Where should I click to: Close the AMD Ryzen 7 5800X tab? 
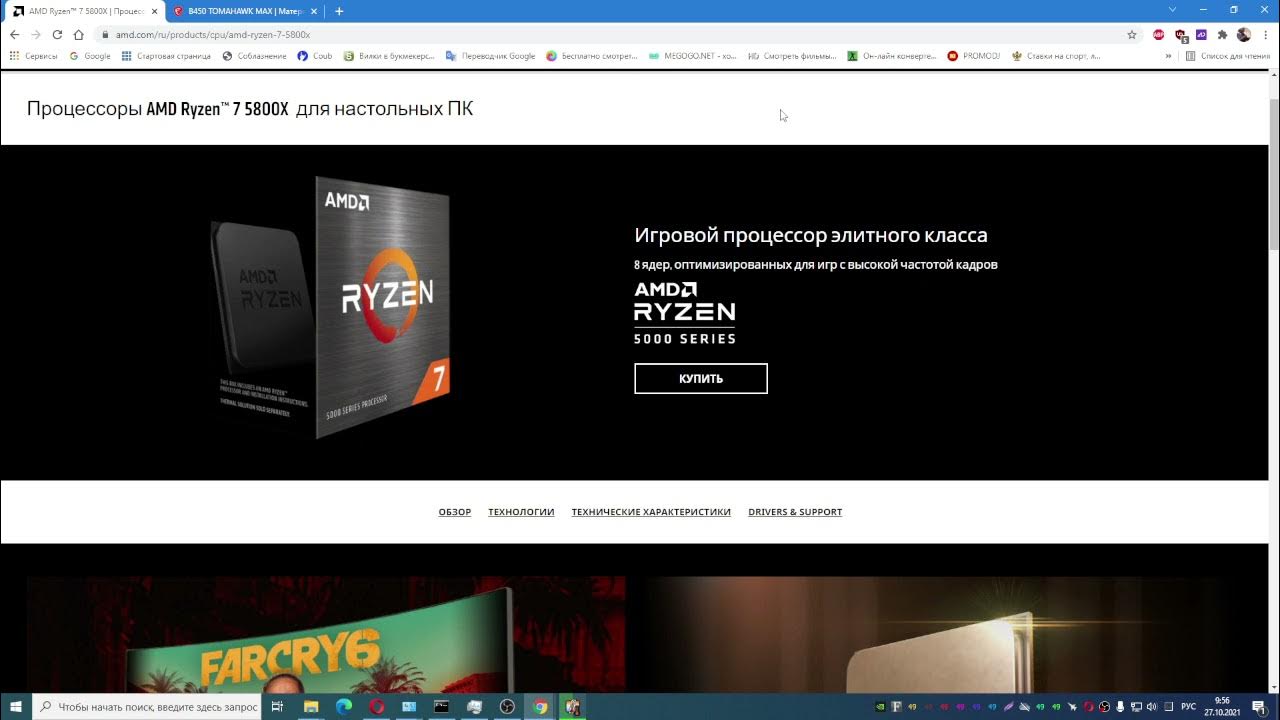click(154, 11)
